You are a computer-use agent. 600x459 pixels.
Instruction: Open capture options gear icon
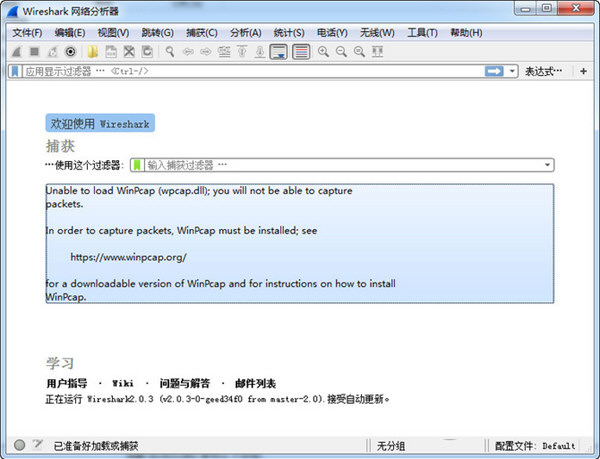tap(71, 51)
